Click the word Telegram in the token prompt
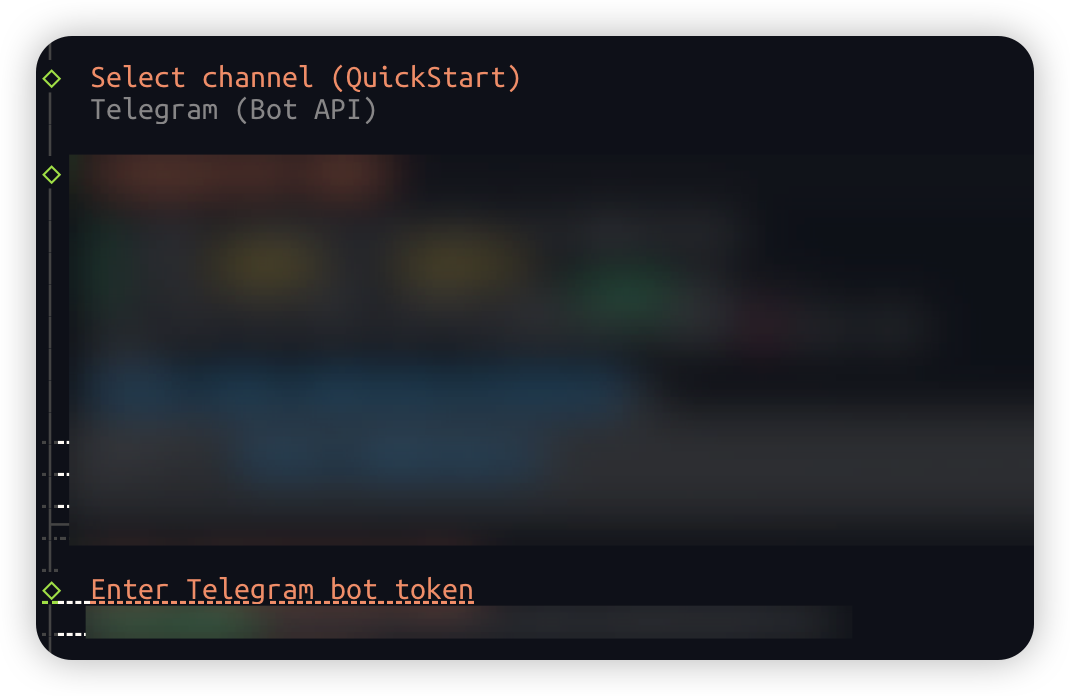1070x696 pixels. [250, 590]
